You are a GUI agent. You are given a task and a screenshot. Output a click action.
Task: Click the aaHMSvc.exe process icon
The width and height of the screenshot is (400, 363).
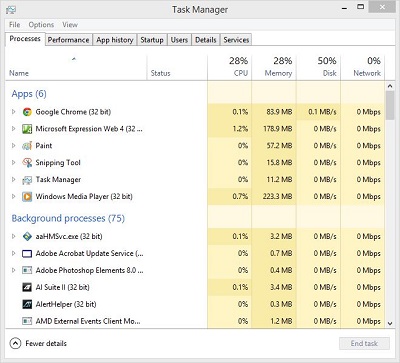(x=27, y=237)
